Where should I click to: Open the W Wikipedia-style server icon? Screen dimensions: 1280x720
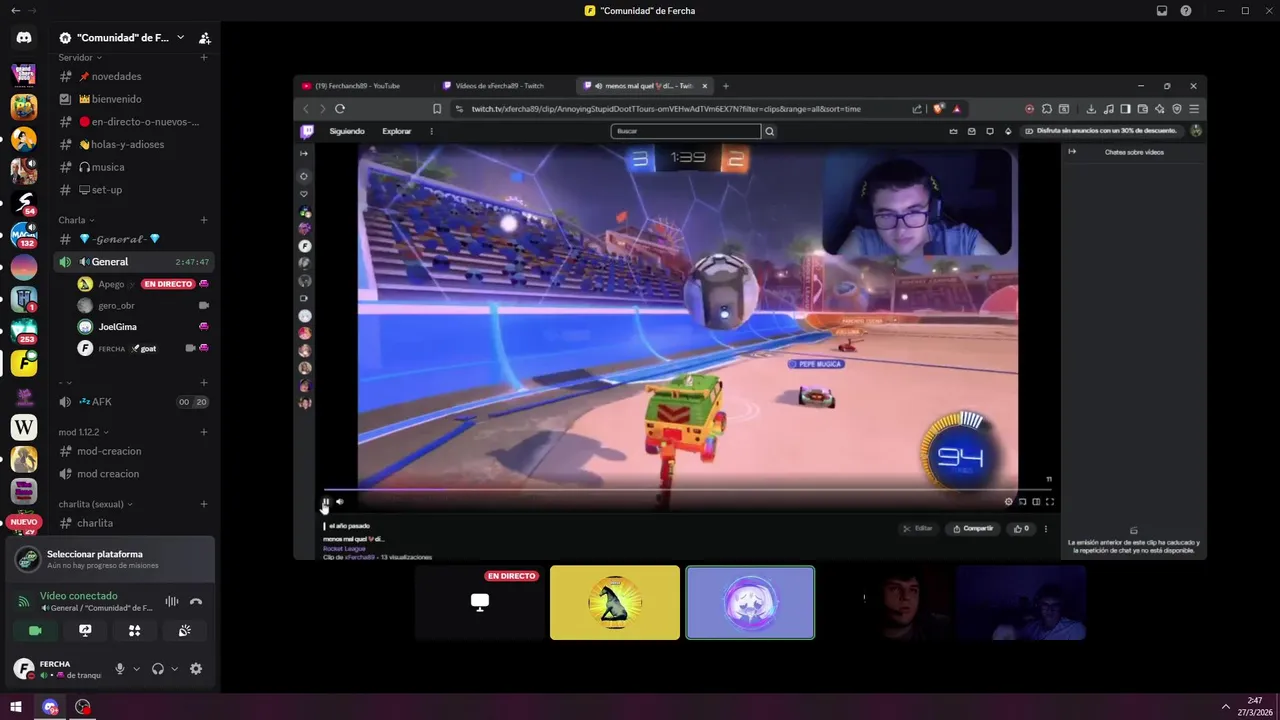pos(24,427)
